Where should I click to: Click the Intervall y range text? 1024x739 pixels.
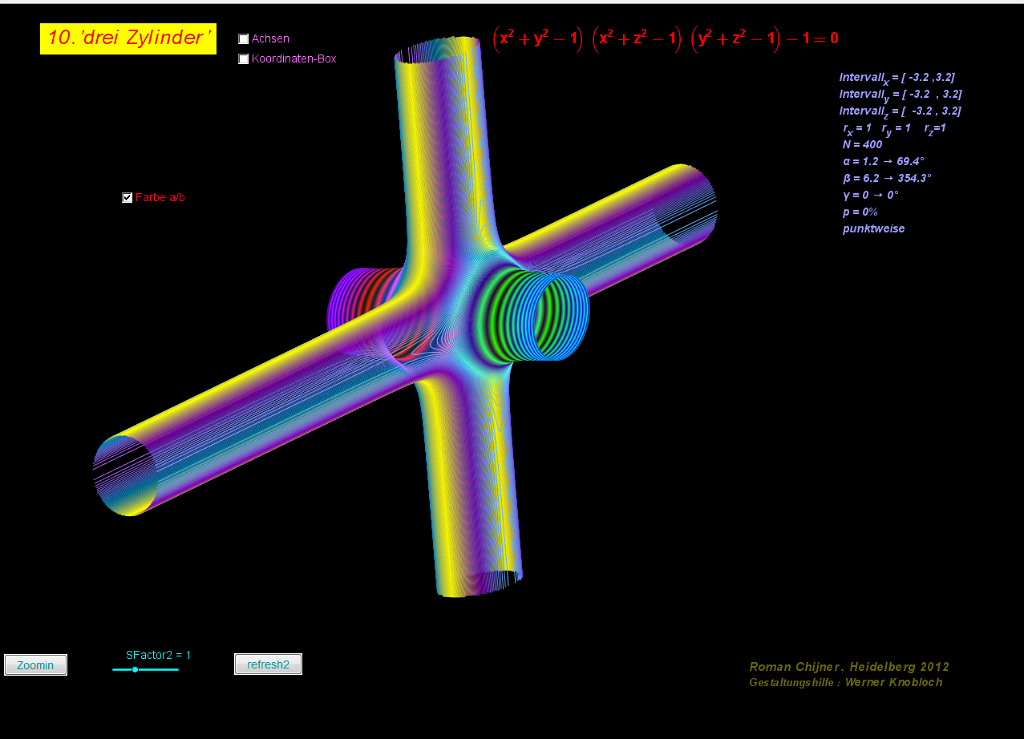[x=900, y=94]
